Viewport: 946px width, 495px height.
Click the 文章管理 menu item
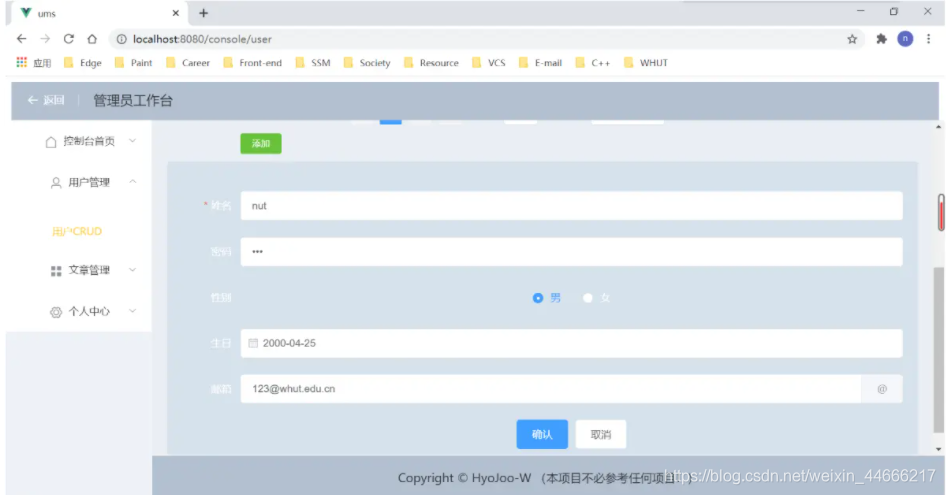(89, 270)
